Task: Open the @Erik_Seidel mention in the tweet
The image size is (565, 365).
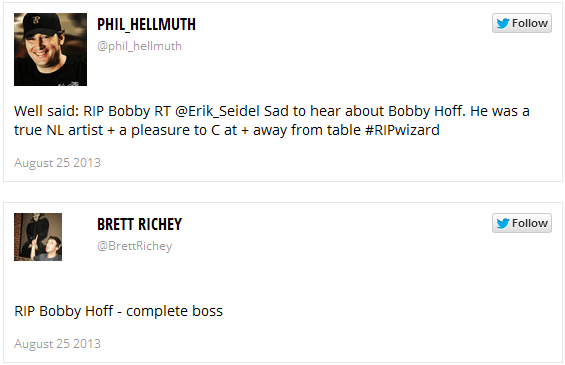Action: click(x=217, y=111)
